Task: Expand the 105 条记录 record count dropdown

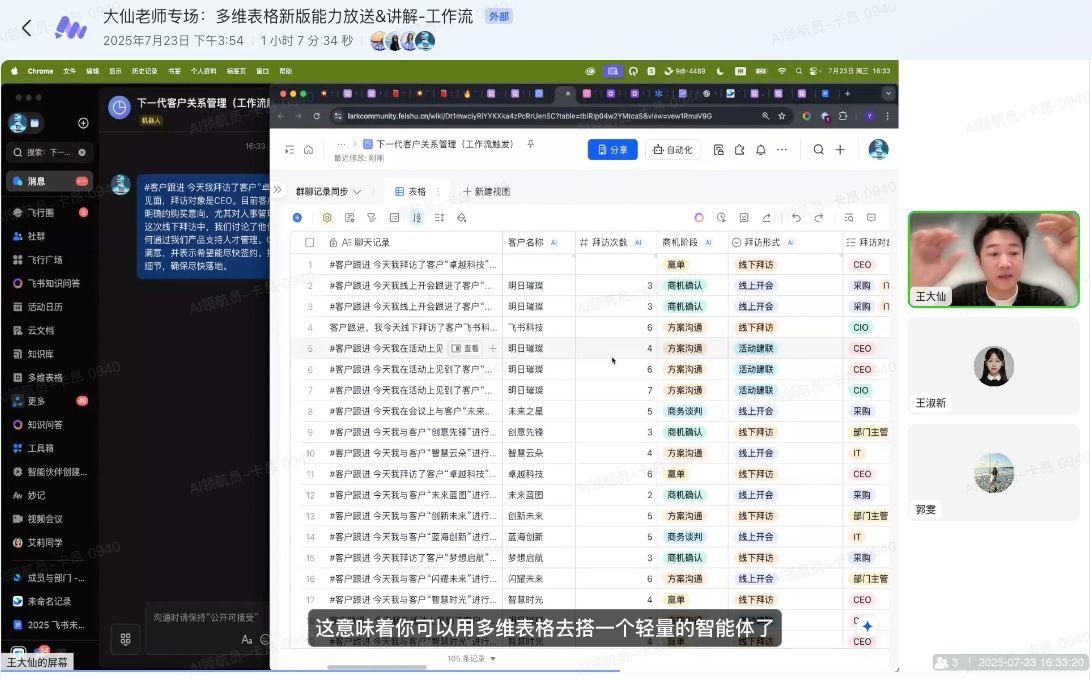Action: (x=472, y=659)
